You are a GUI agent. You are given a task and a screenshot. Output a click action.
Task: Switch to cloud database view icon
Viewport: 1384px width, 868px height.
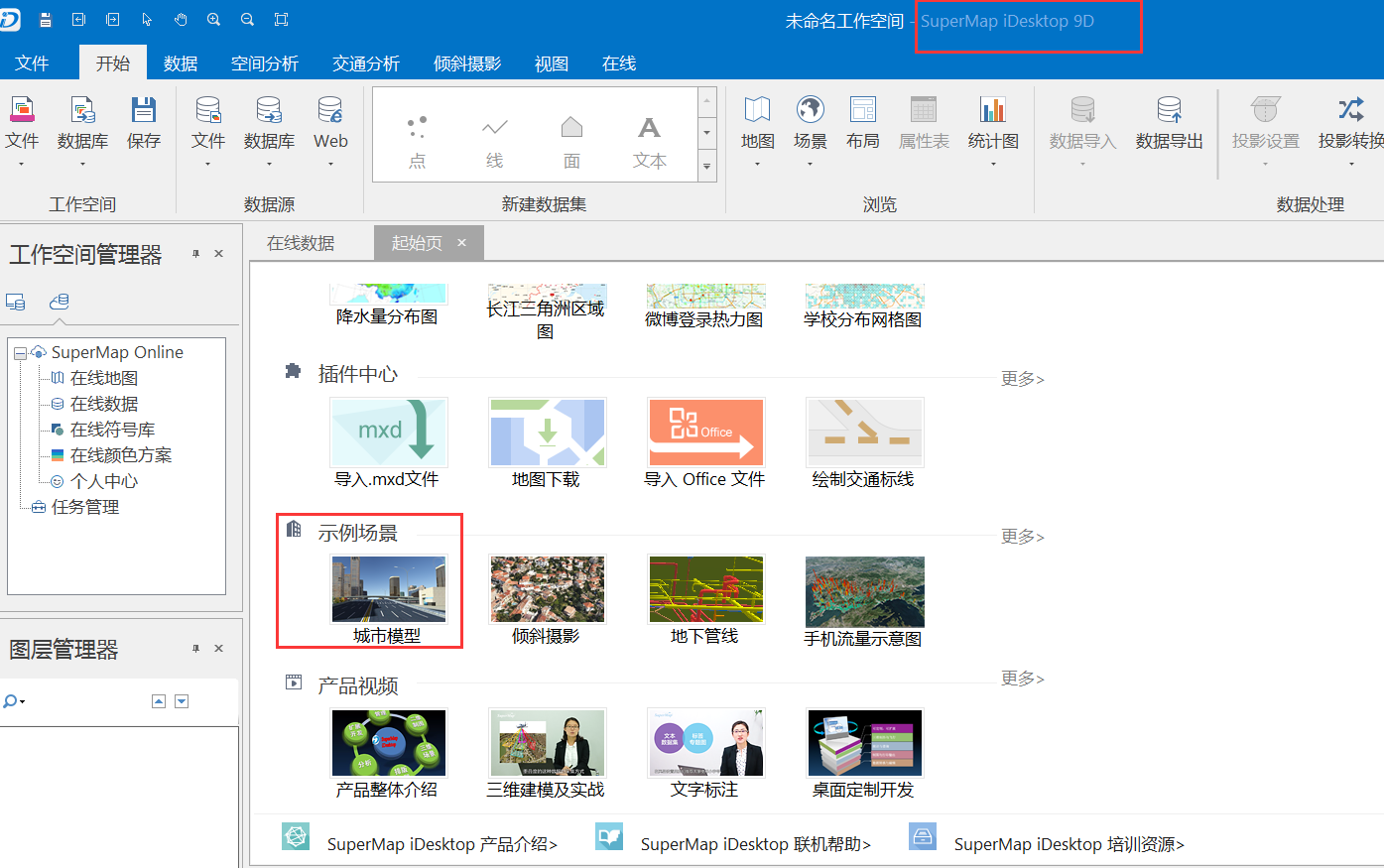pos(60,302)
